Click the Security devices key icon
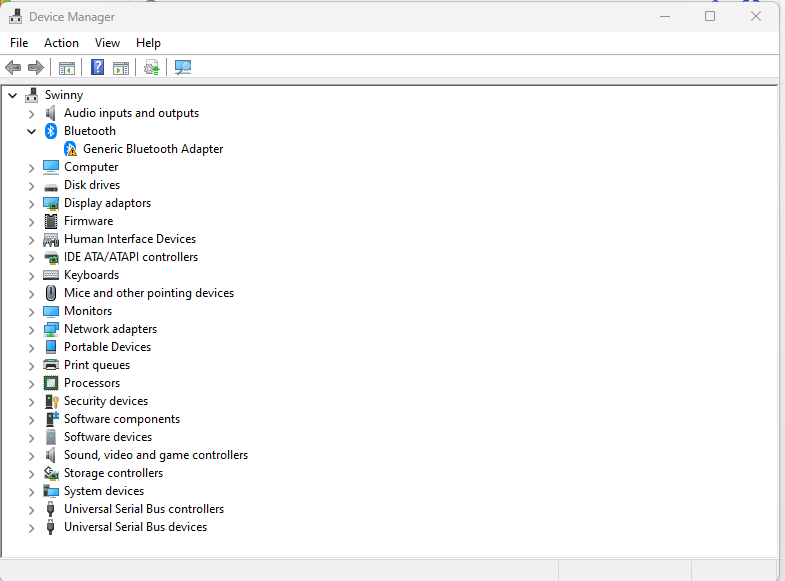 coord(52,401)
